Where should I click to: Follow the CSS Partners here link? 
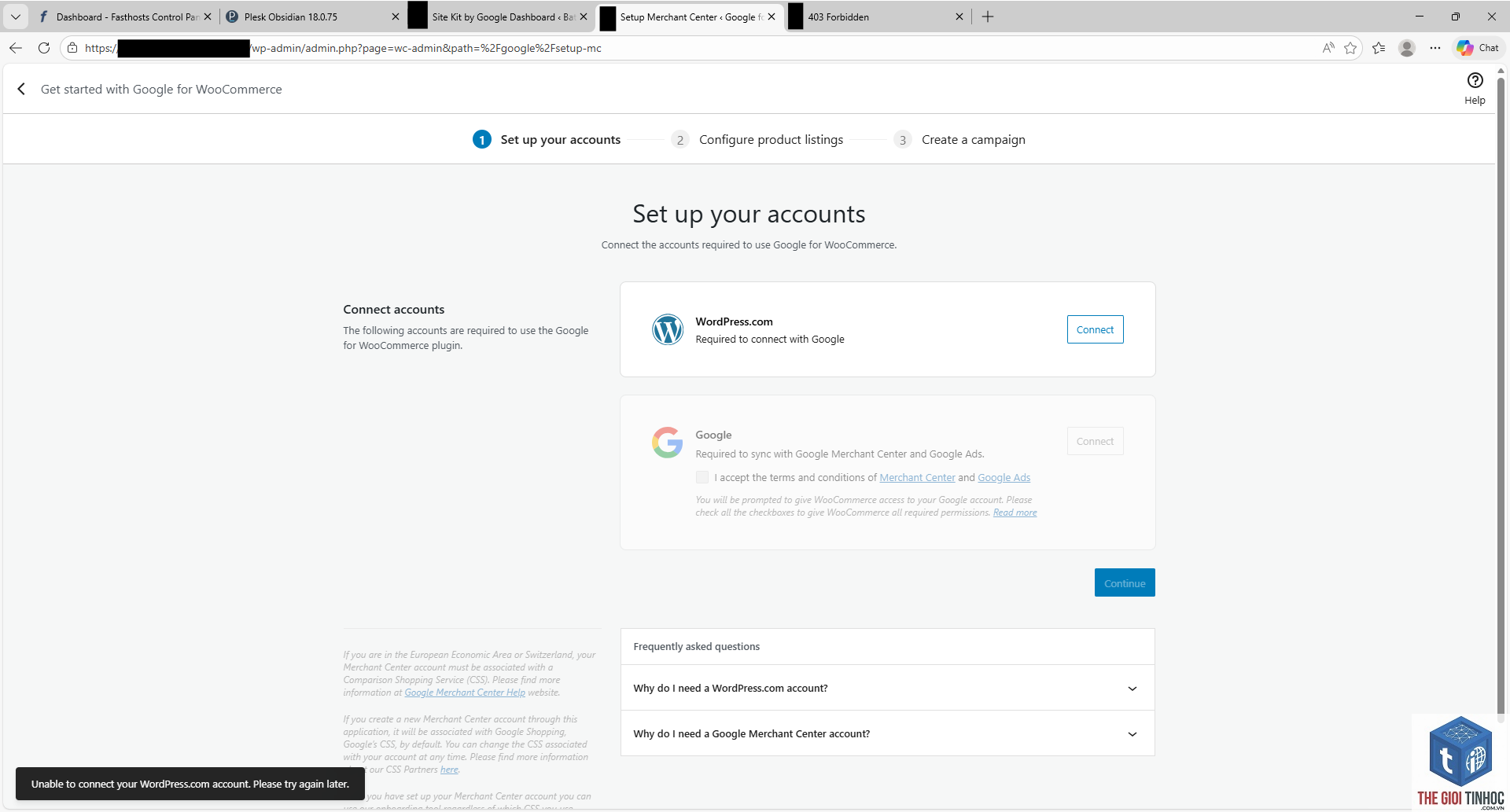449,770
